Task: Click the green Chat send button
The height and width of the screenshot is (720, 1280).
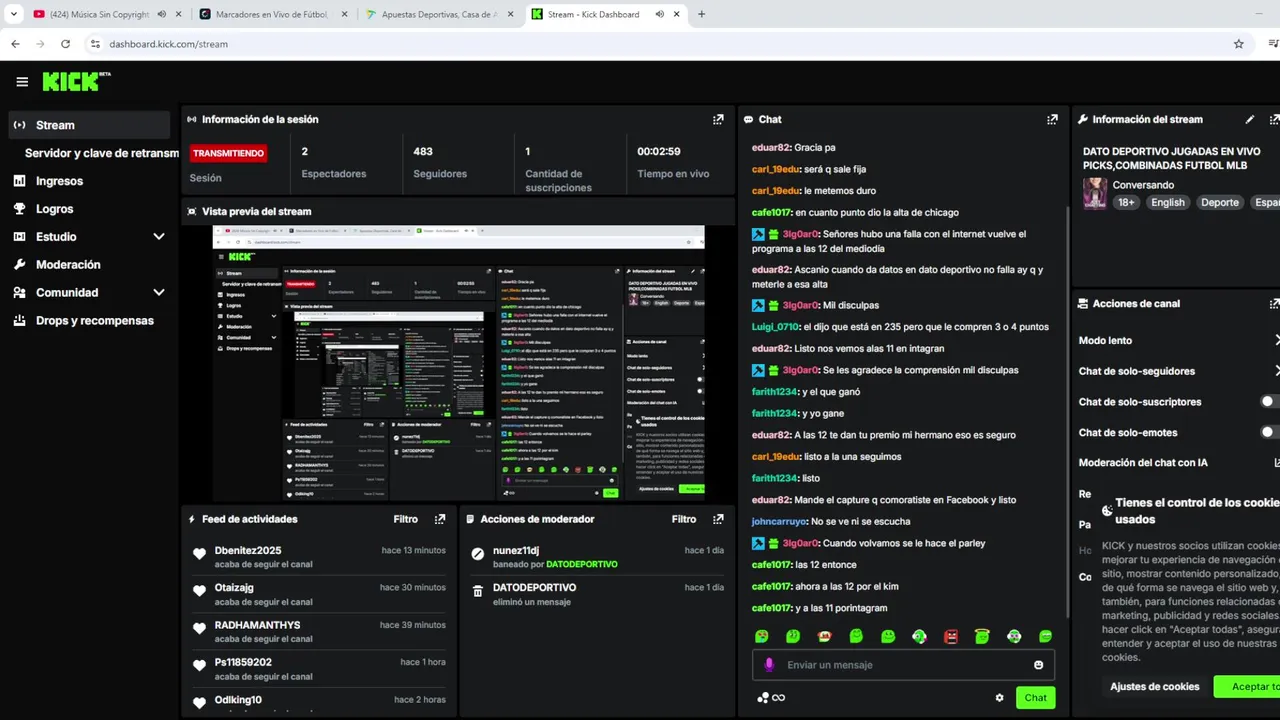Action: pos(1035,698)
